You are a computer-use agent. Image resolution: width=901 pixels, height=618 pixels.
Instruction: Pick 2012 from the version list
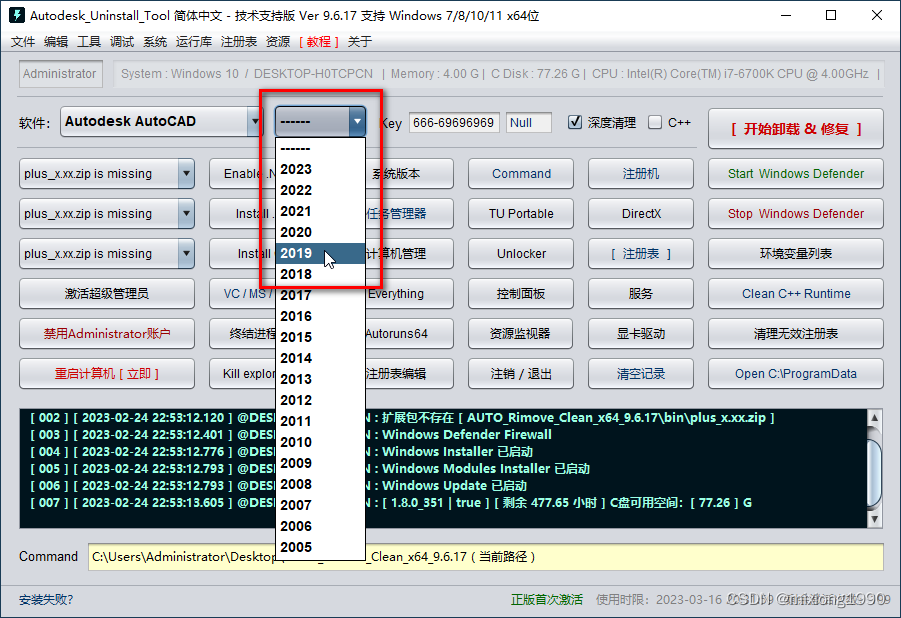point(320,400)
